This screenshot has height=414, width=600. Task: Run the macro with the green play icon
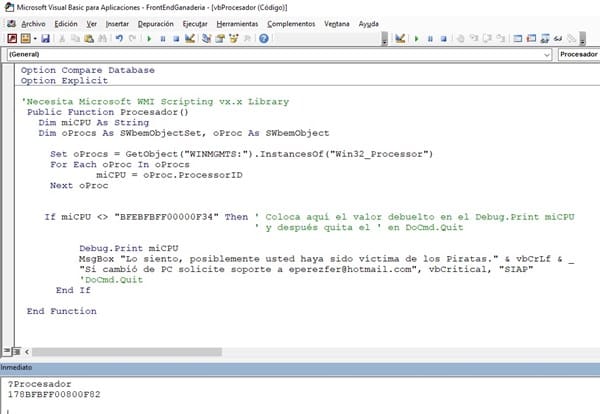click(x=149, y=38)
